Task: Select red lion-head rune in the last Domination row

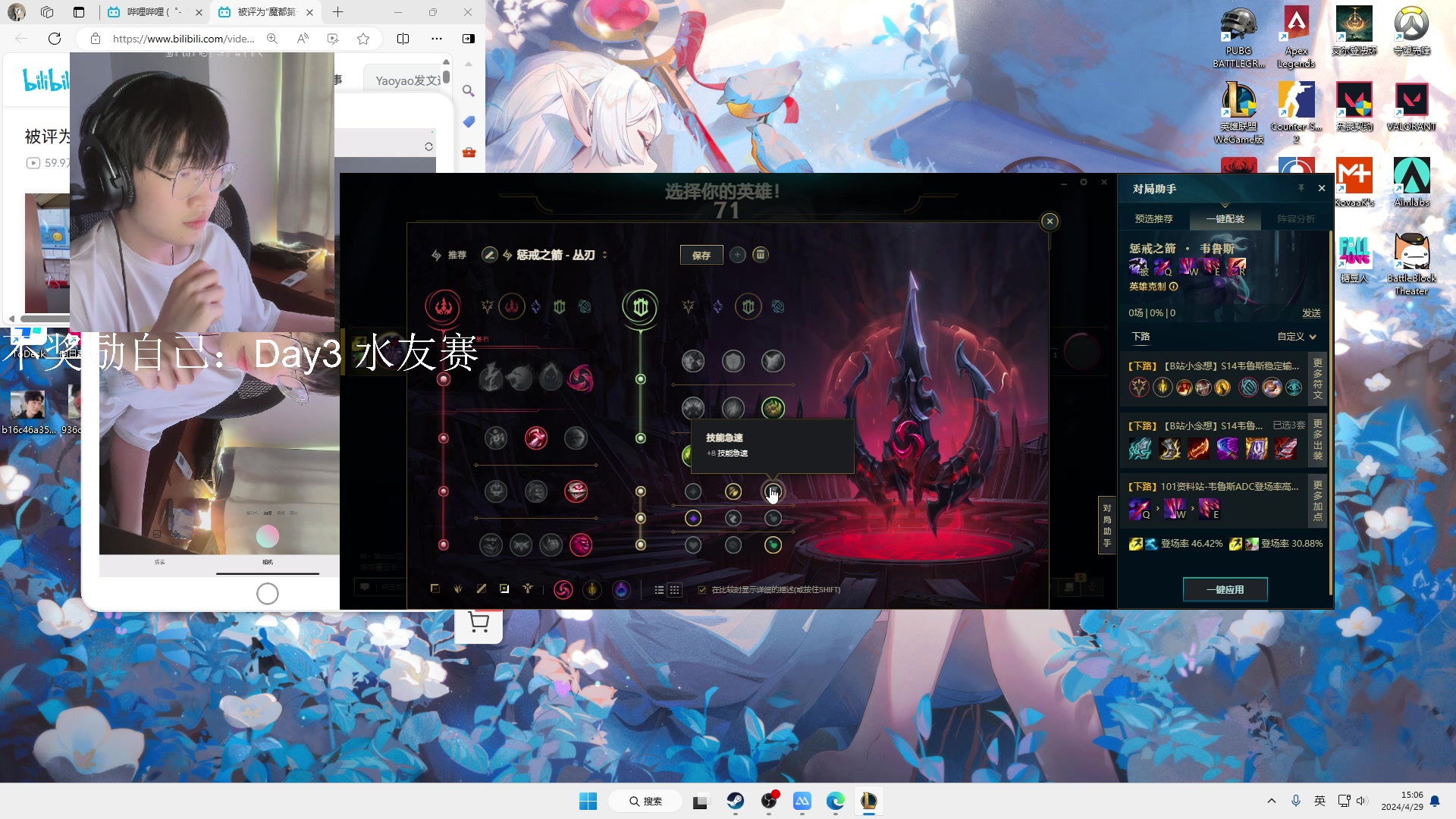Action: coord(580,544)
